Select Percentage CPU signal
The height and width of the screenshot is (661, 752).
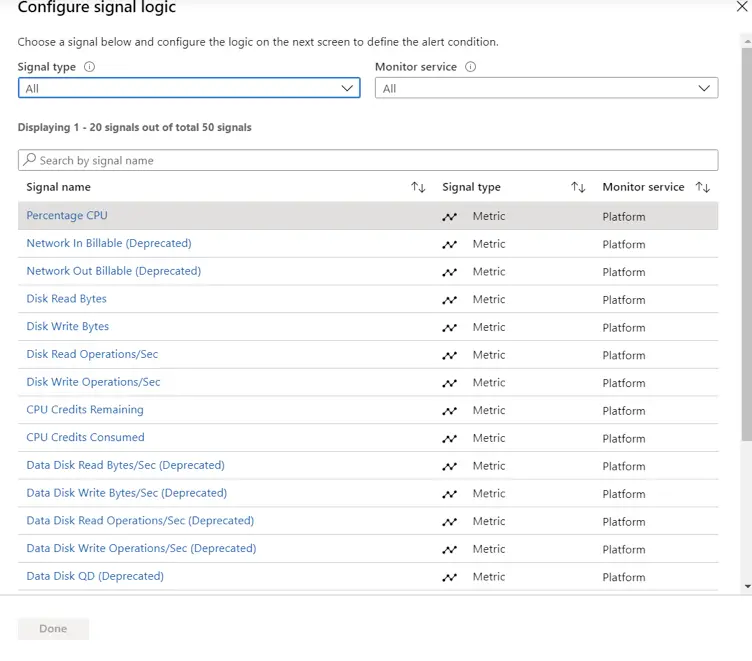(67, 216)
